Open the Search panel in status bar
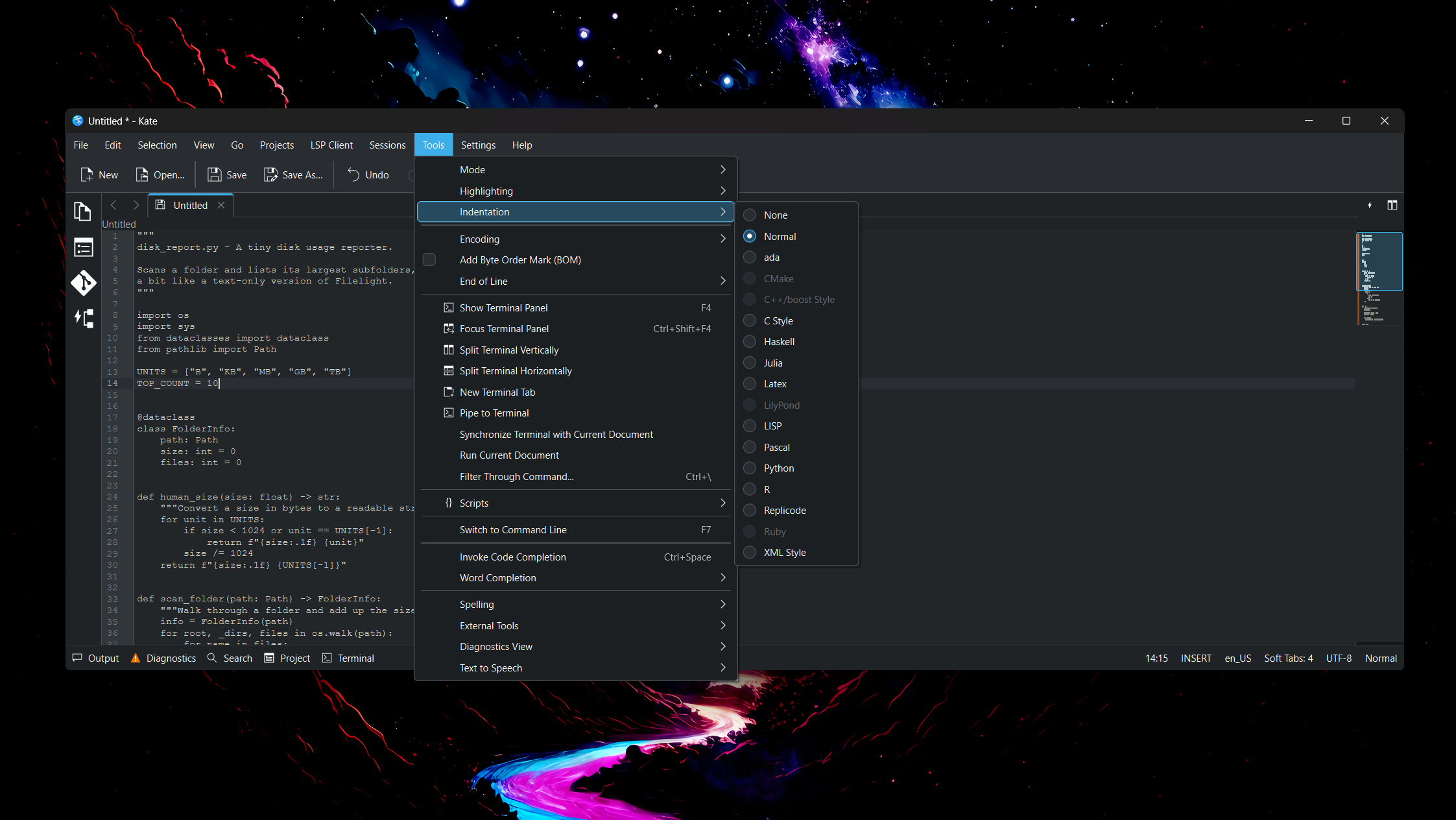This screenshot has height=820, width=1456. click(230, 658)
